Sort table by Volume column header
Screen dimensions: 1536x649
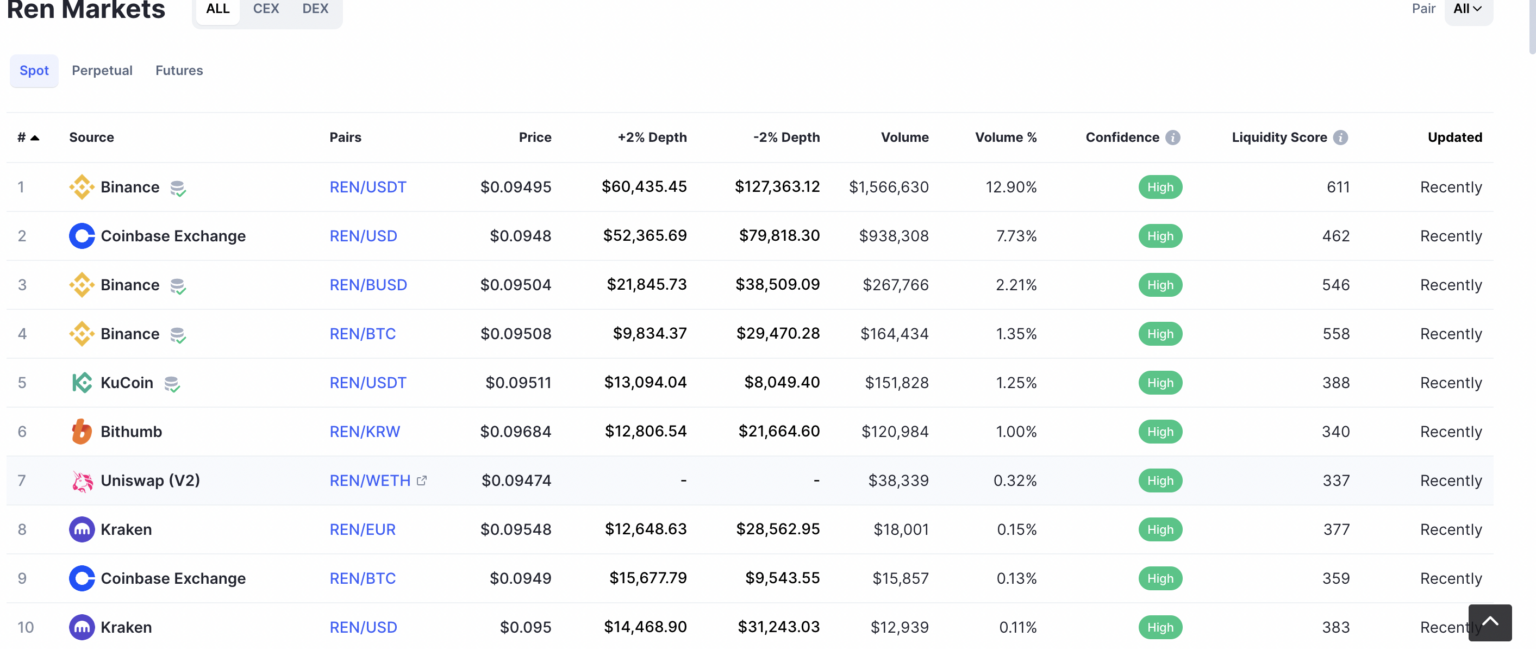click(904, 138)
